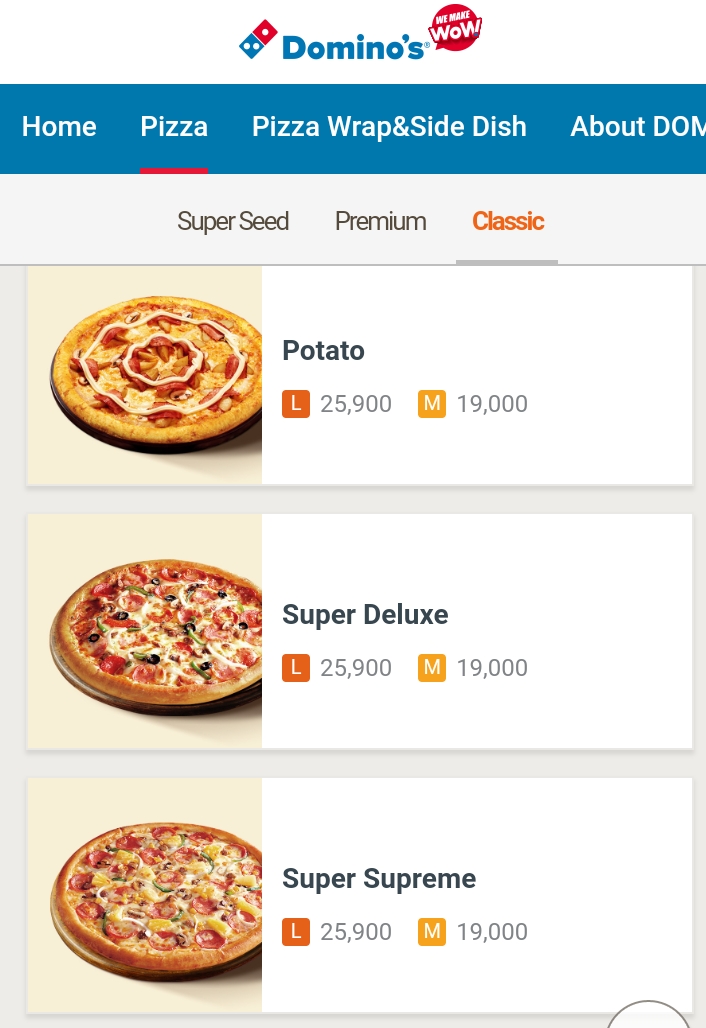
Task: Click the Super Deluxe pizza name
Action: click(365, 615)
